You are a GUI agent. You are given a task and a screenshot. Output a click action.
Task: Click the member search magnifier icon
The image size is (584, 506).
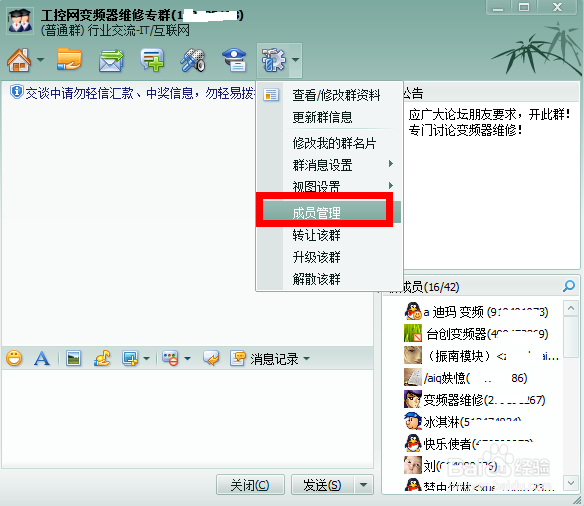(569, 286)
